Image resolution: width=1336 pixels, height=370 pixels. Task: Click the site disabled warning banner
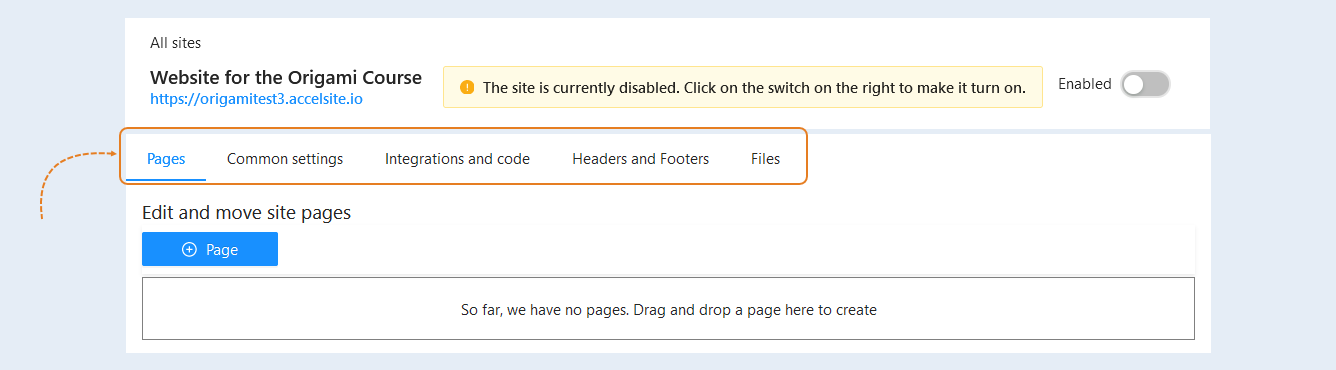[743, 87]
